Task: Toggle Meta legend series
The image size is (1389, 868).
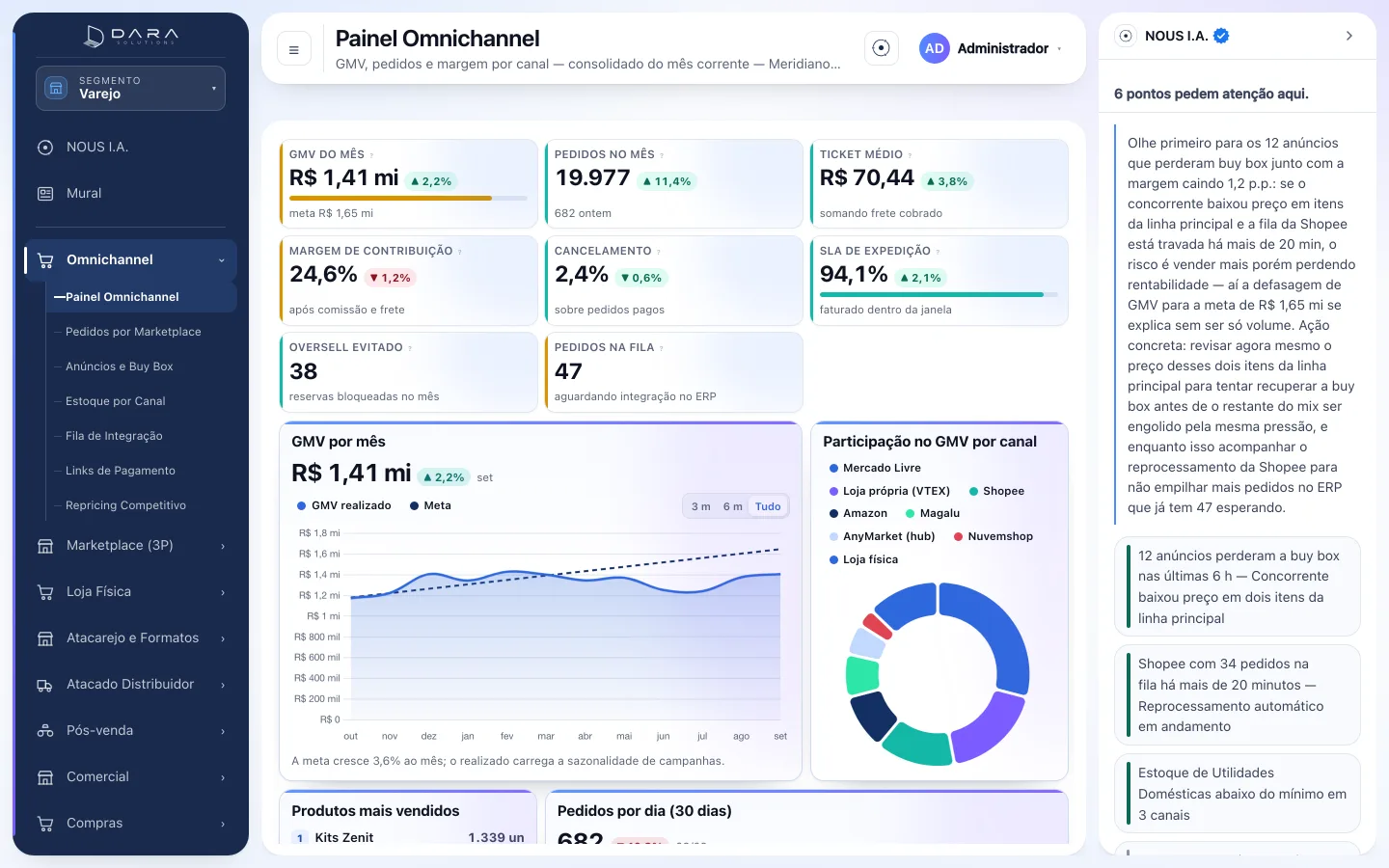Action: 430,505
